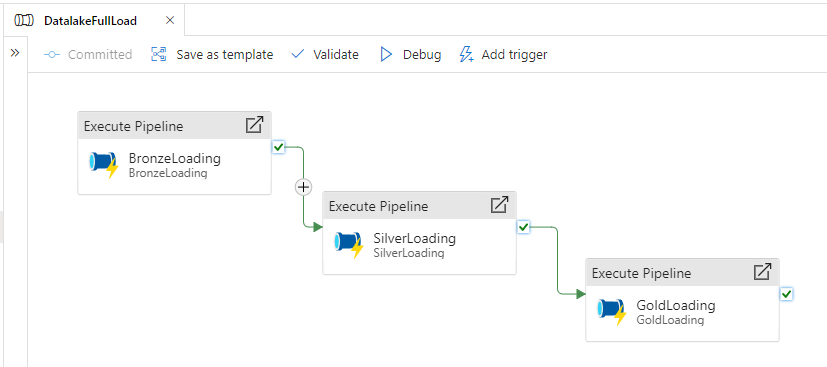Click the smaller GoldLoading pipeline subtitle
This screenshot has width=827, height=367.
(670, 320)
